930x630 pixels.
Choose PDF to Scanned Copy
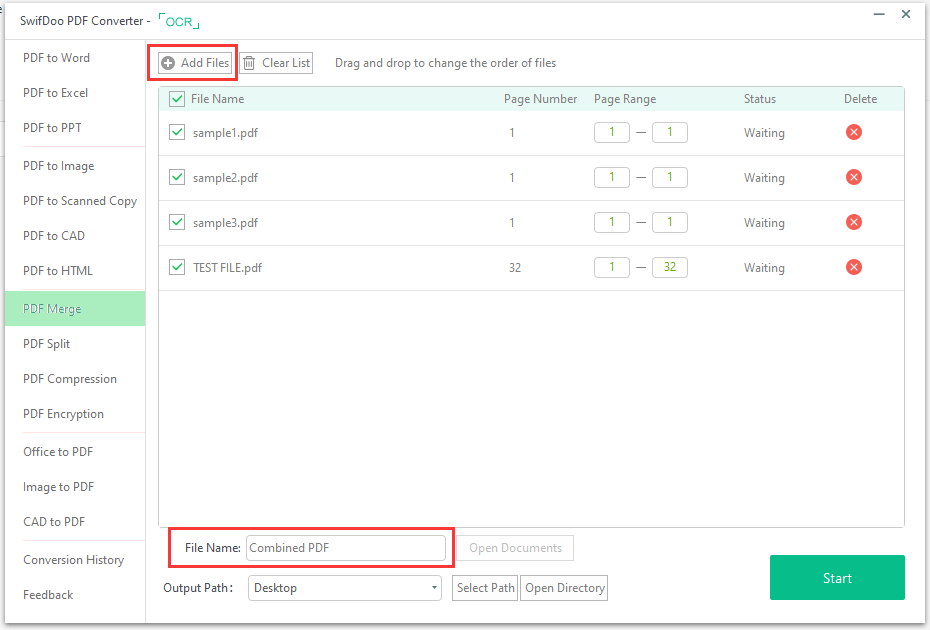(80, 201)
